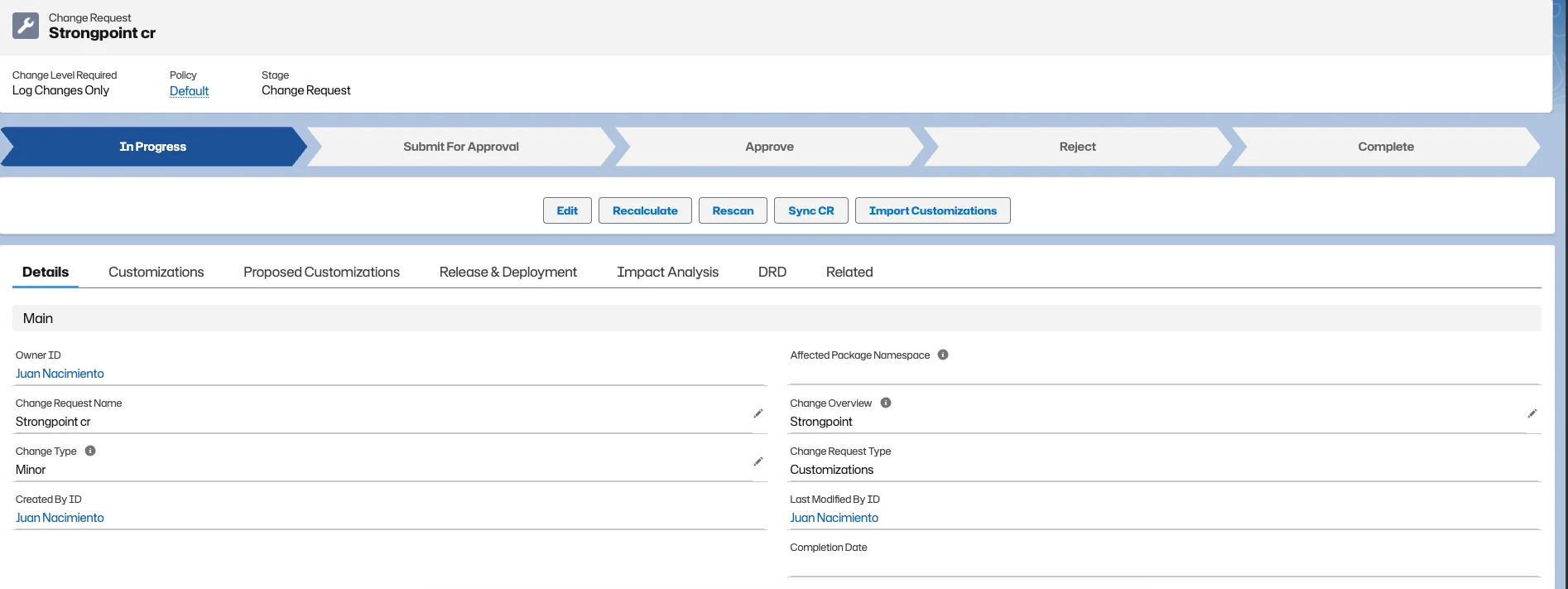Screen dimensions: 1568x589
Task: Click the Edit button
Action: (x=567, y=210)
